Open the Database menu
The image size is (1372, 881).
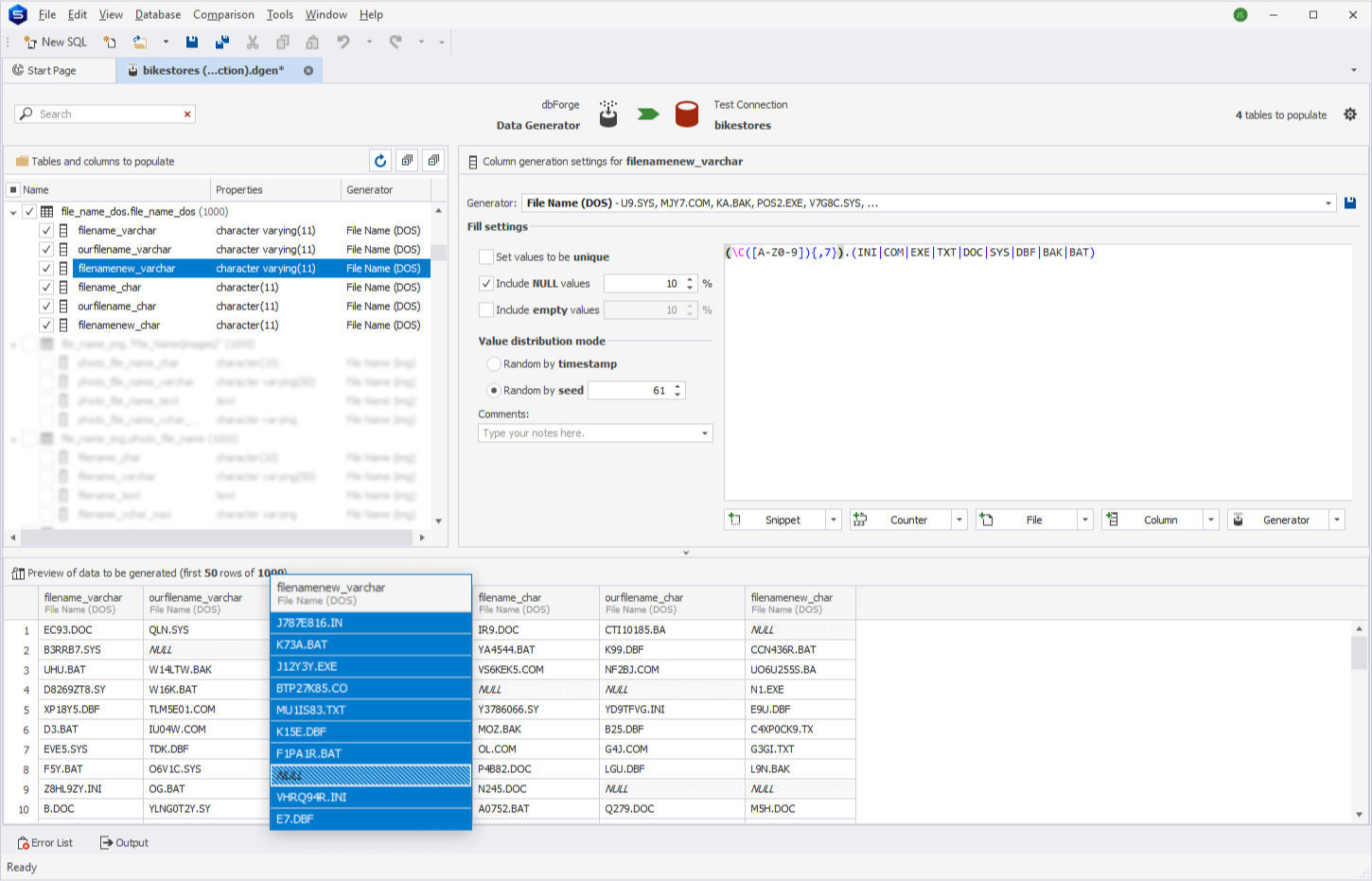(158, 14)
